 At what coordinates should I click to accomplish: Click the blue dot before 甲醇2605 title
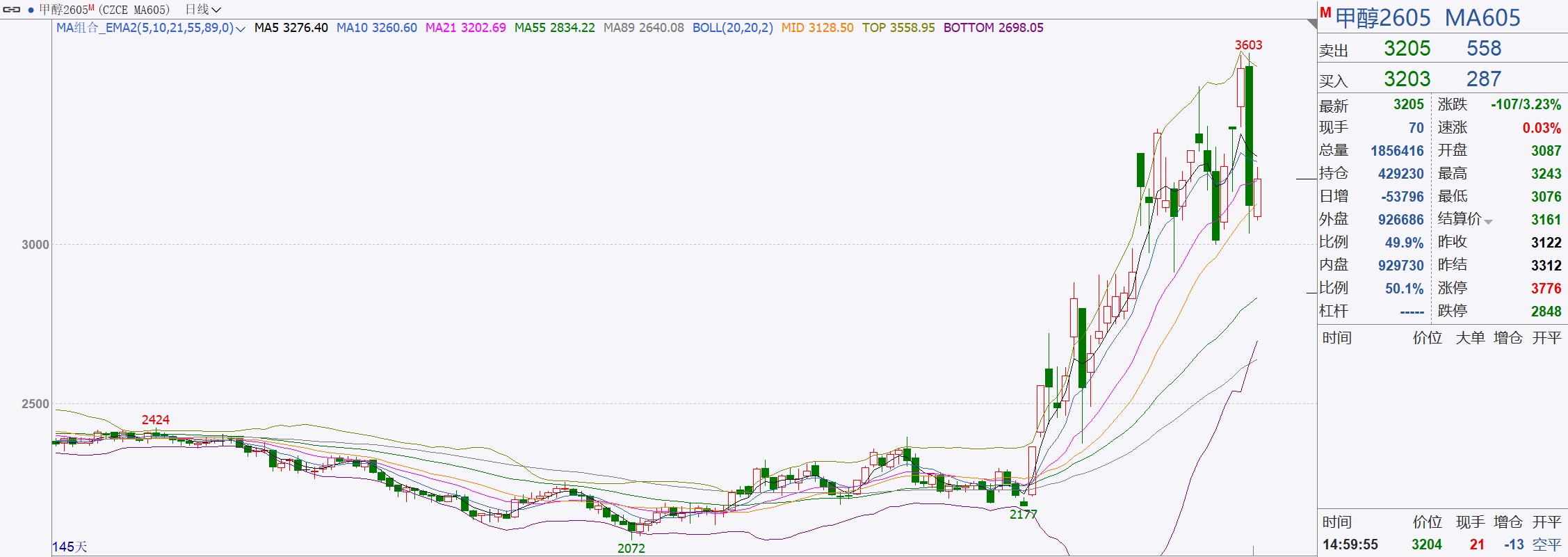(x=31, y=10)
